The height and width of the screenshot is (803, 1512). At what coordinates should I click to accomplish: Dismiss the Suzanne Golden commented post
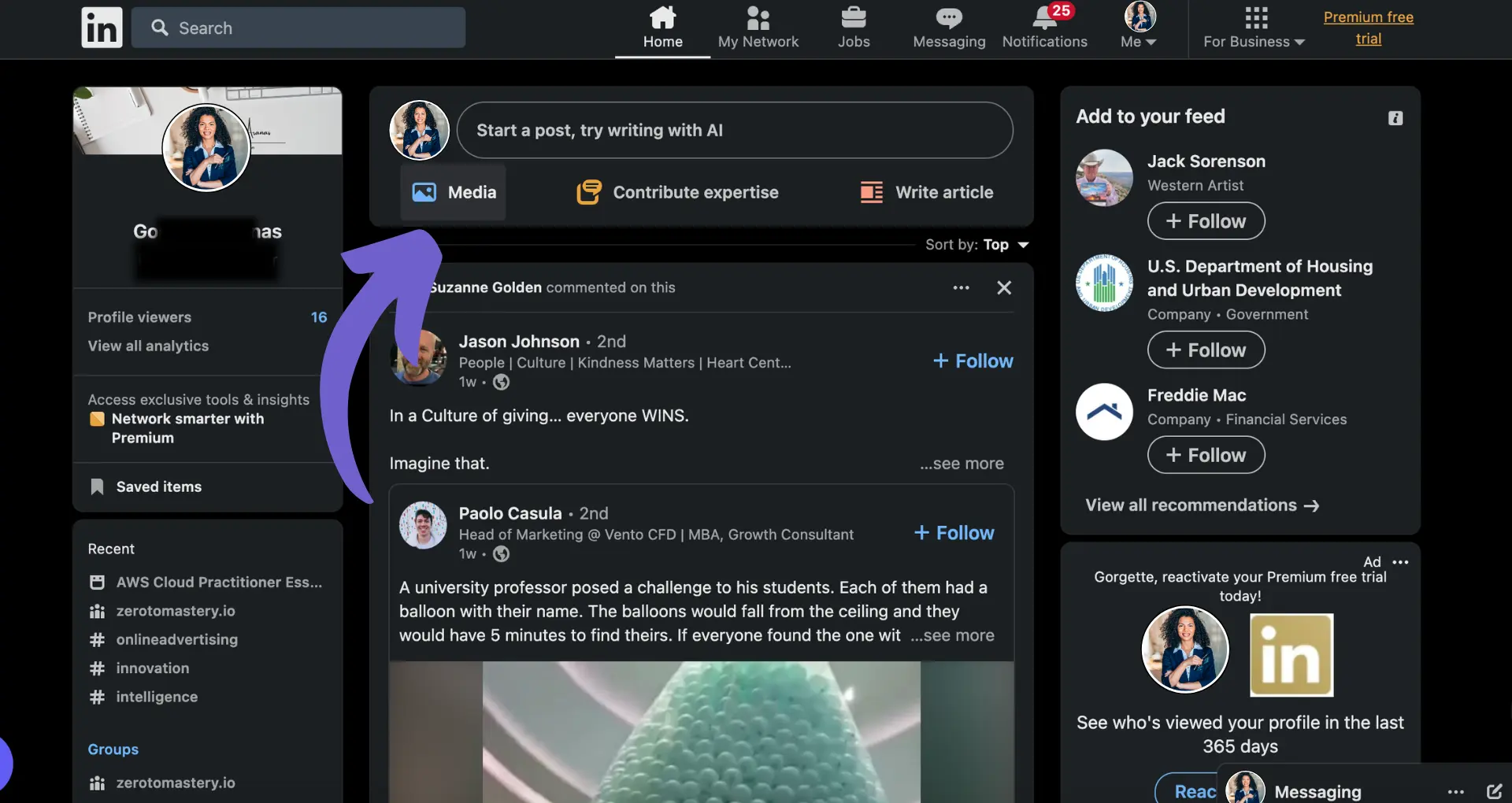(1004, 287)
